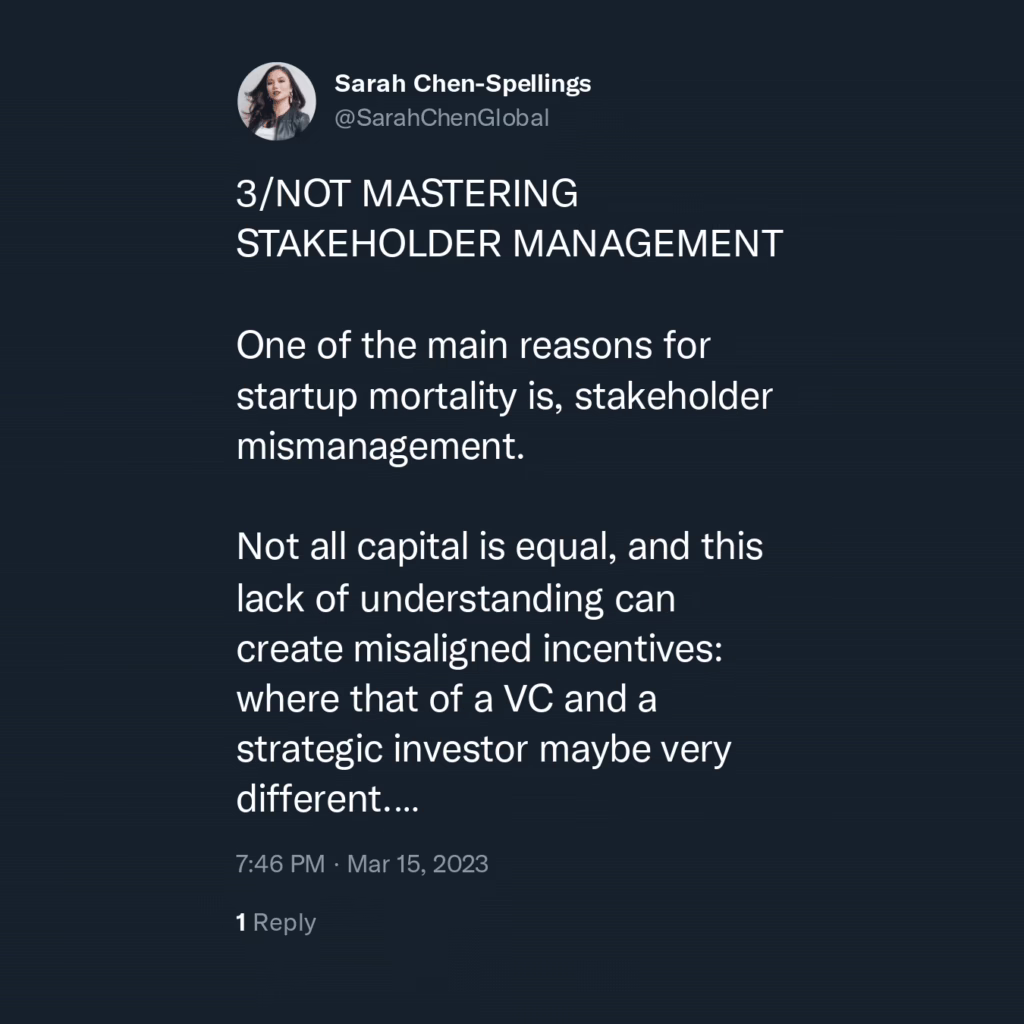Click the line create misaligned incentives
Image resolution: width=1024 pixels, height=1024 pixels.
(479, 649)
